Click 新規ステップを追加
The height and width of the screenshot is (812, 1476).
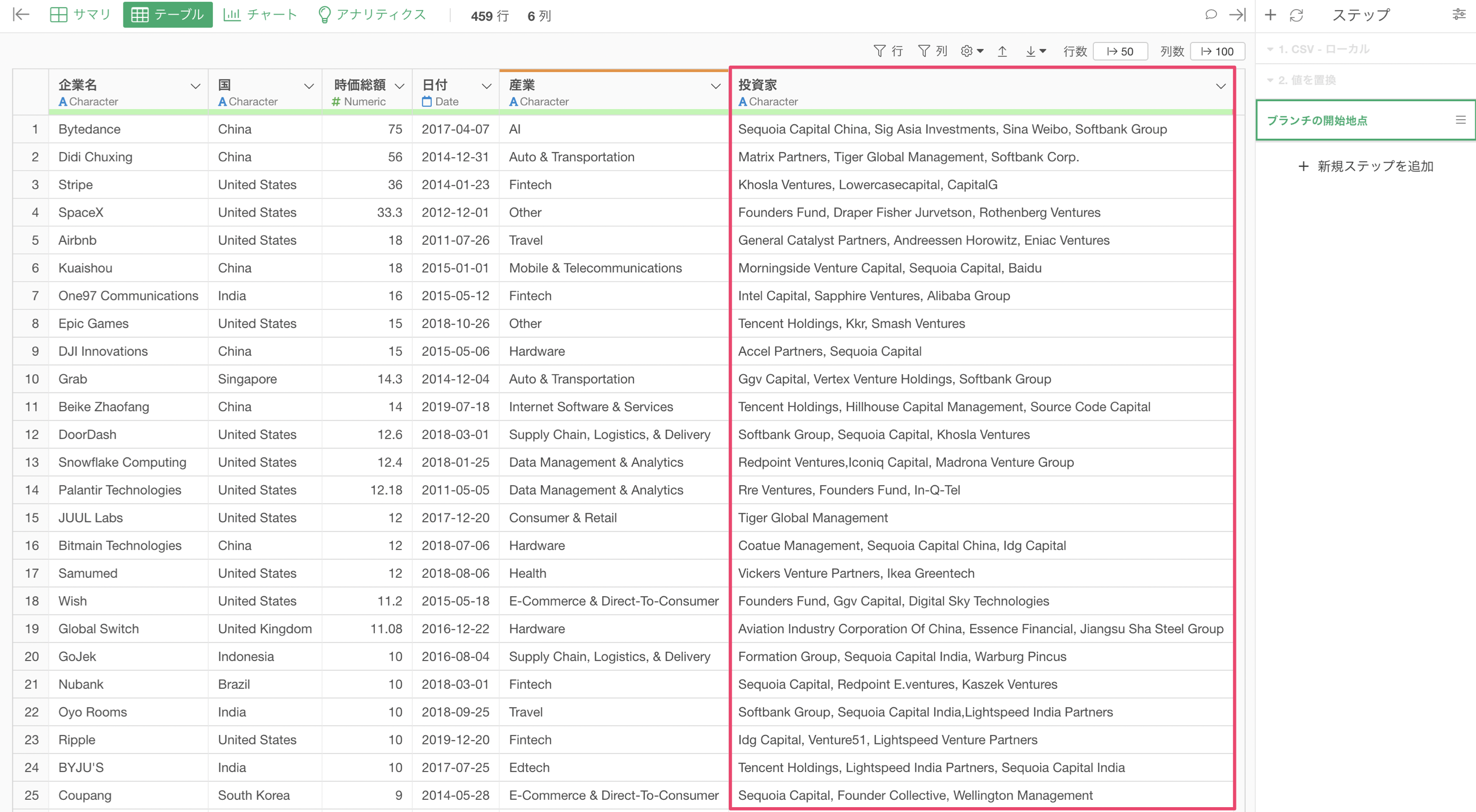tap(1365, 166)
